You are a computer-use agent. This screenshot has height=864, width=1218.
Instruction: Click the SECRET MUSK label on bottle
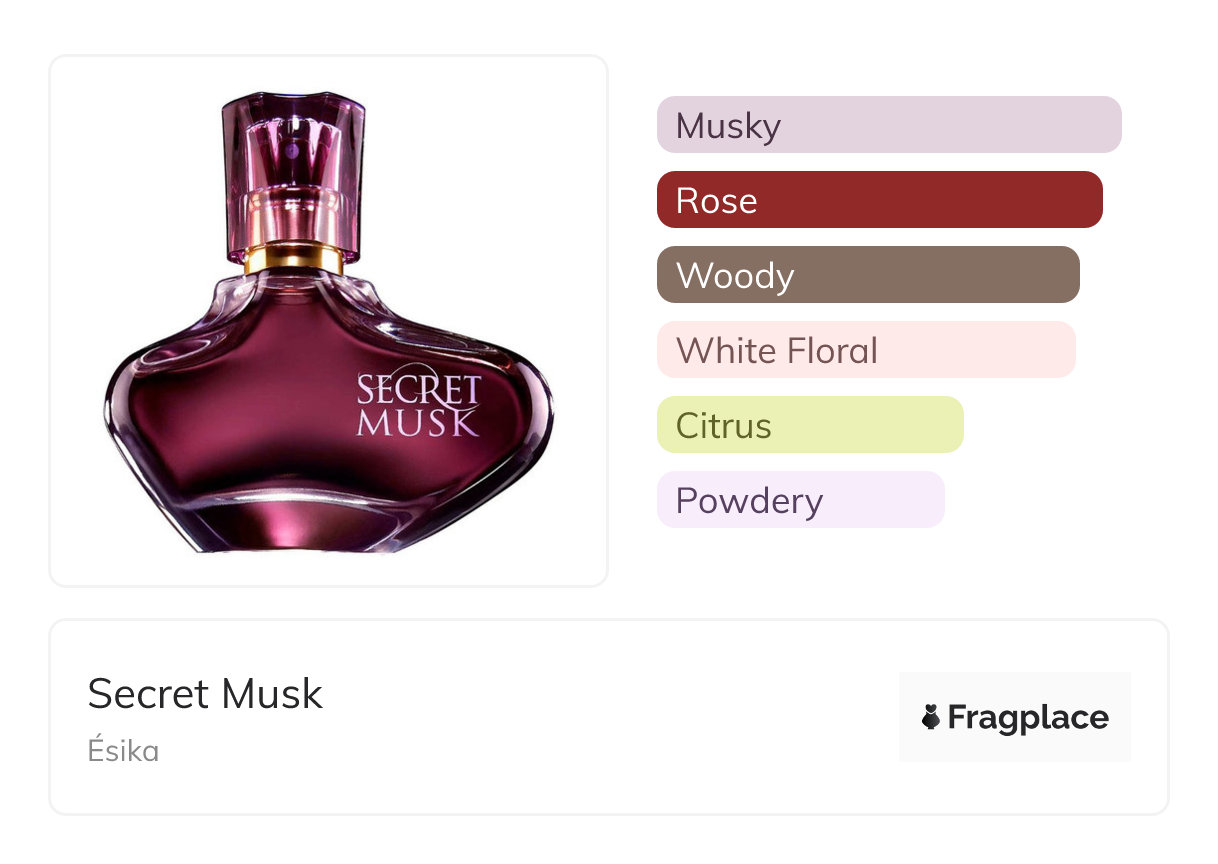click(x=419, y=406)
